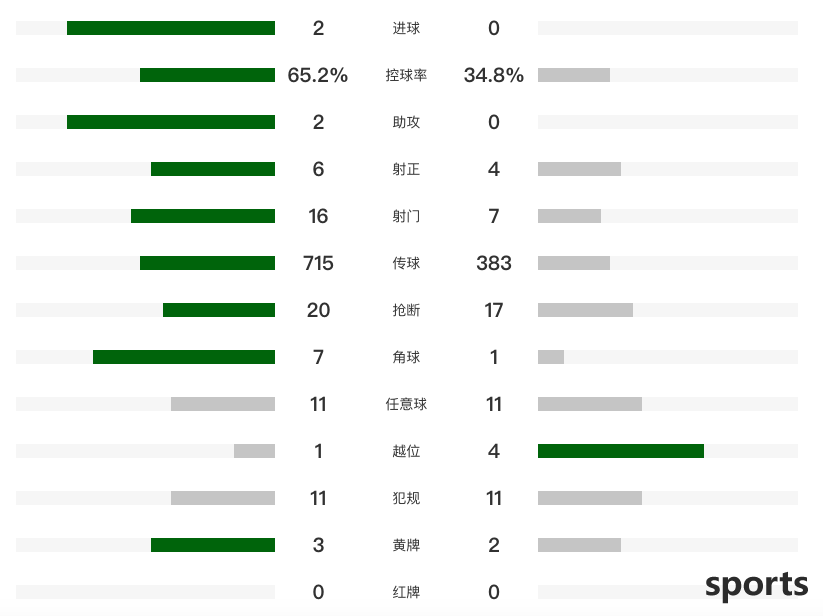Click the green left bar for 助攻

point(171,122)
